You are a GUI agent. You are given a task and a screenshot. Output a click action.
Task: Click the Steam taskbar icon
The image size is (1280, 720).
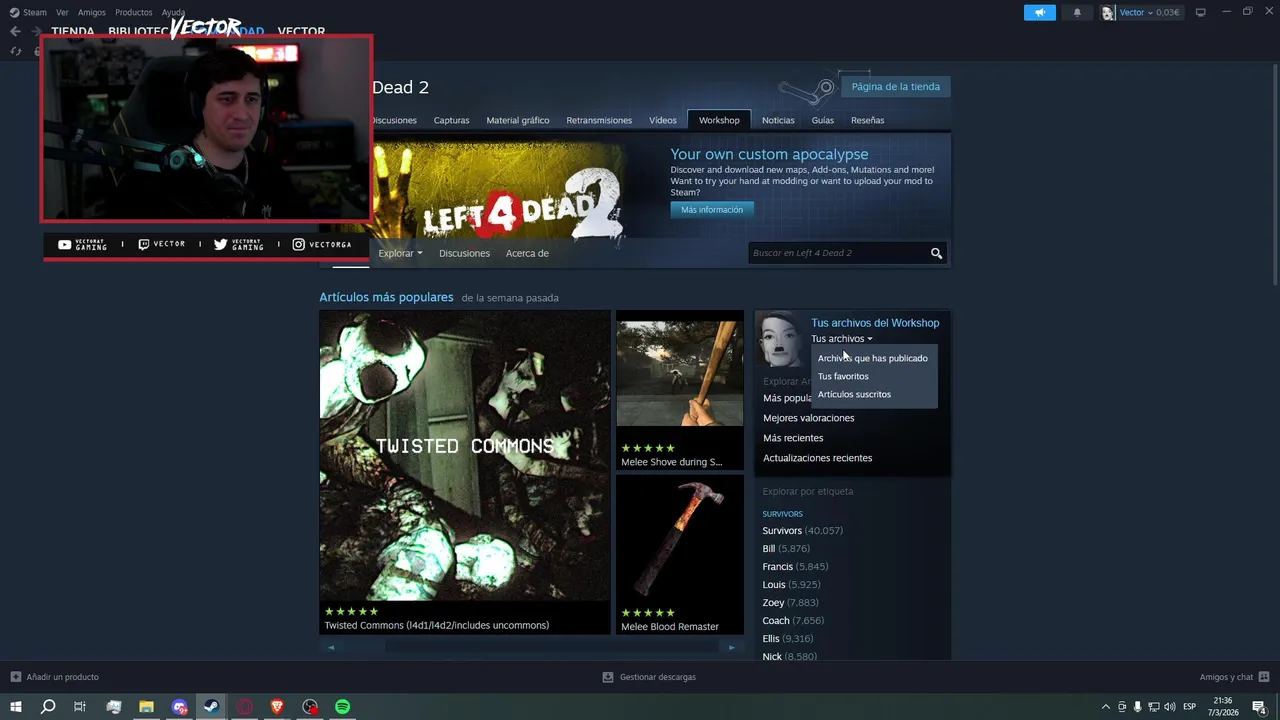211,707
